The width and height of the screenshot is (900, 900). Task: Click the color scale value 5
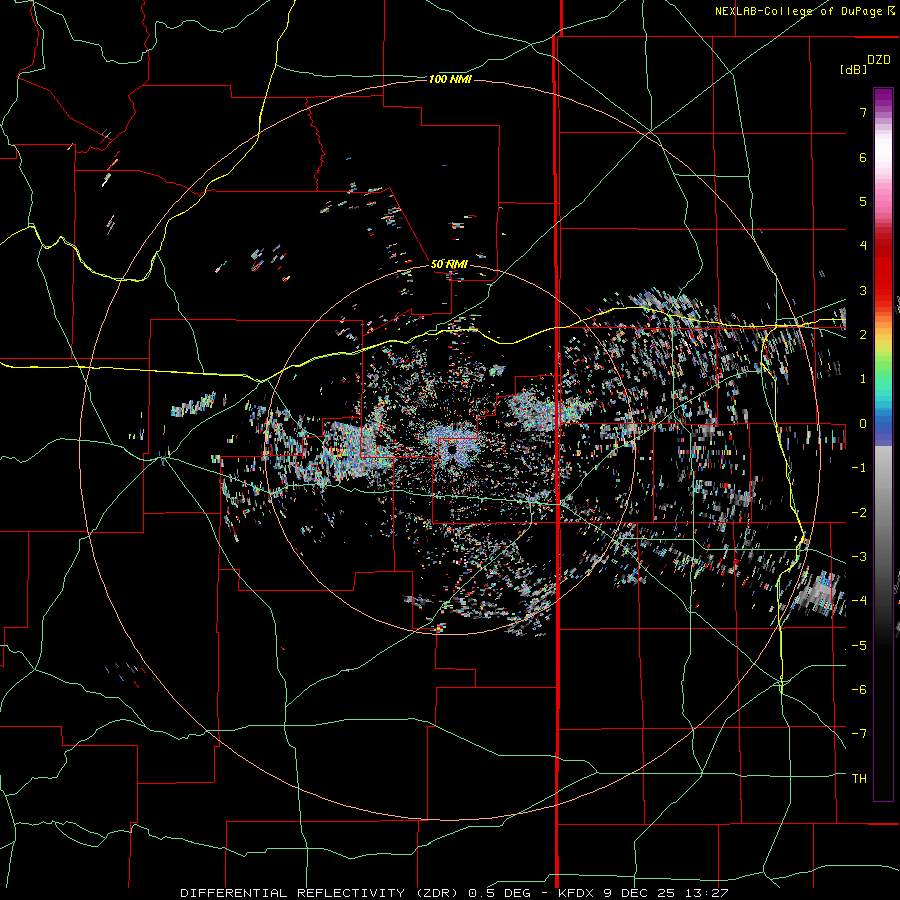click(863, 201)
